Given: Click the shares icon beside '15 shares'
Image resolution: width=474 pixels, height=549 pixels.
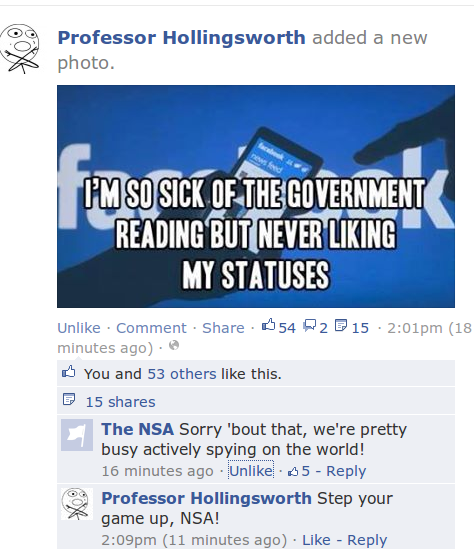Looking at the screenshot, I should (69, 399).
